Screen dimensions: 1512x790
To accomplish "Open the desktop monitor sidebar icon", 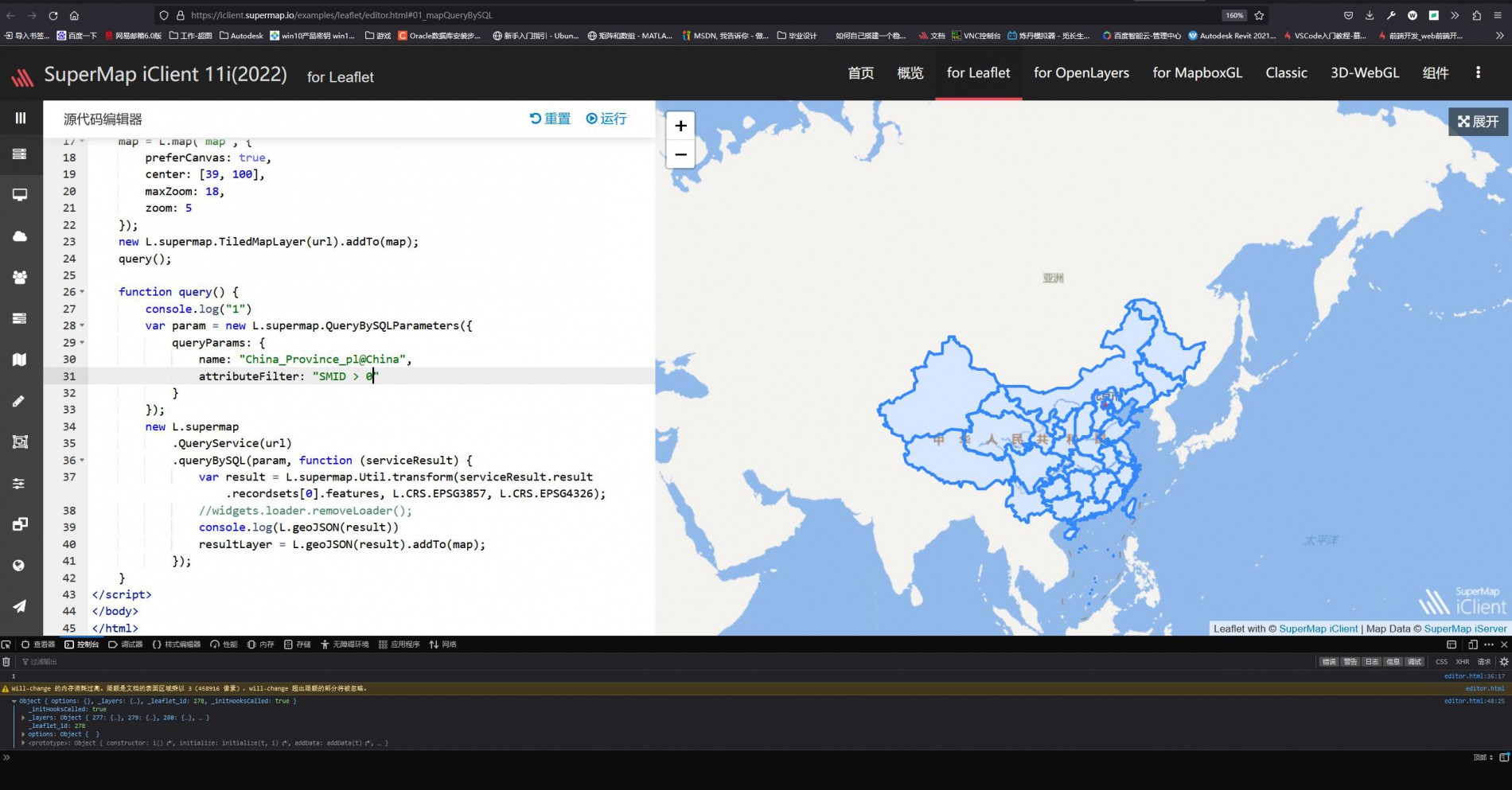I will 20,195.
